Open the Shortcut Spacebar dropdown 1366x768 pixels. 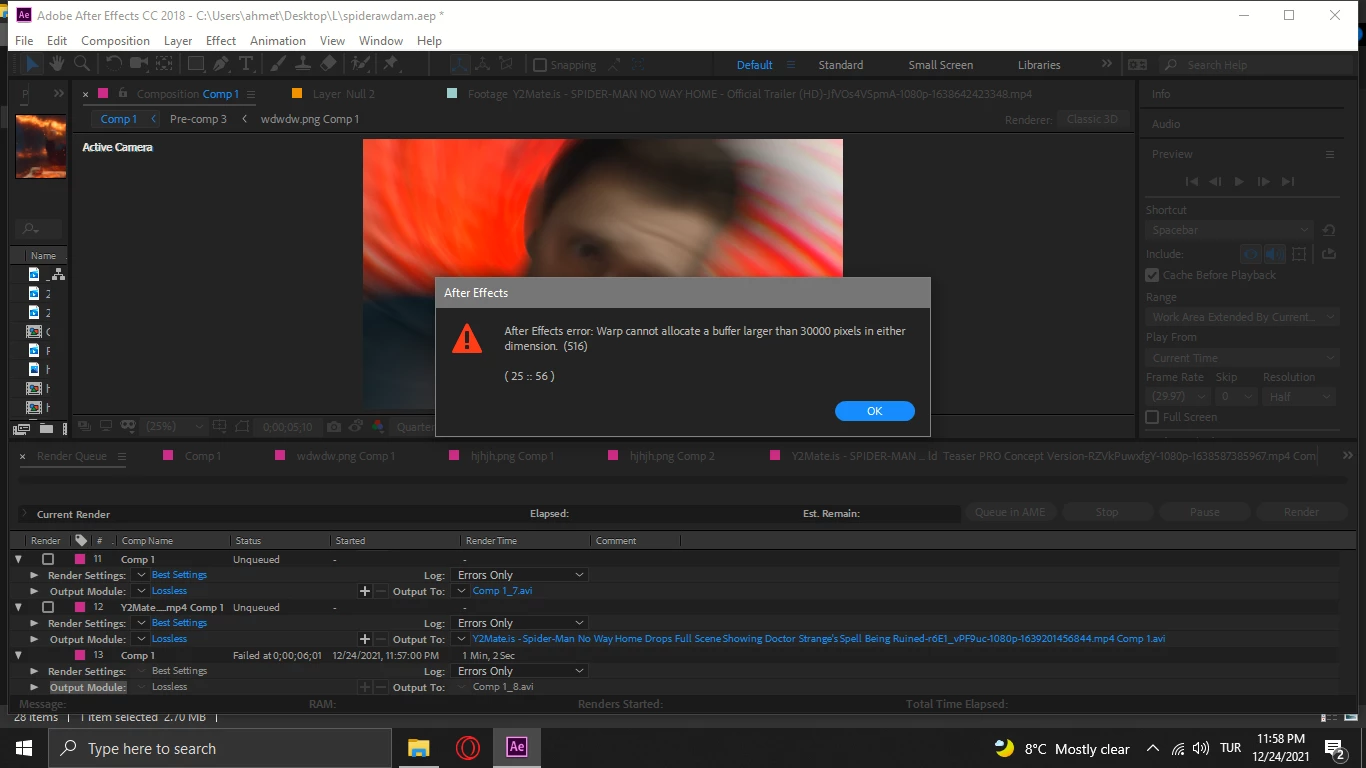tap(1228, 230)
